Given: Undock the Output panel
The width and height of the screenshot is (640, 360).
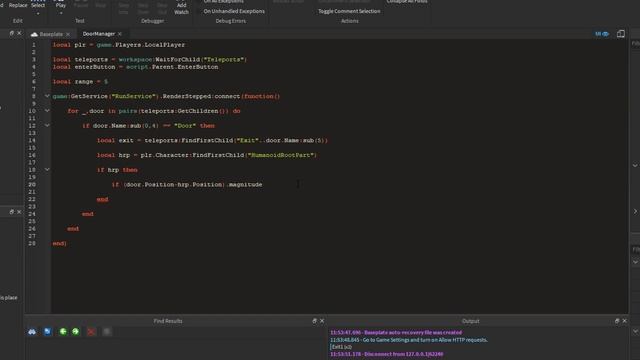Looking at the screenshot, I should [617, 321].
